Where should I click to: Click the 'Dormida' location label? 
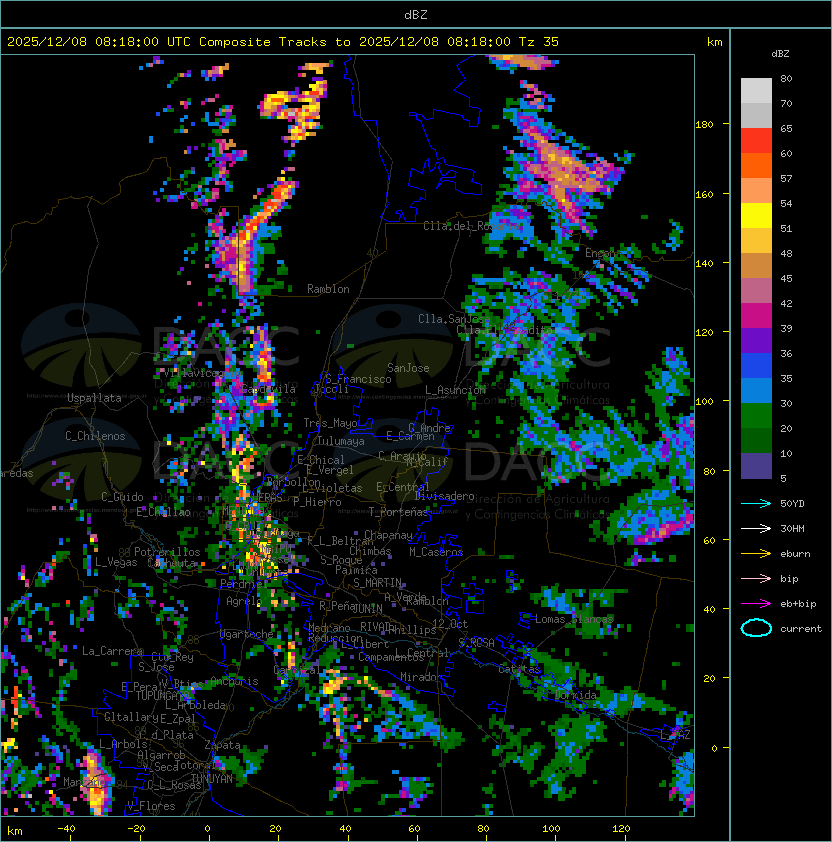click(x=575, y=695)
